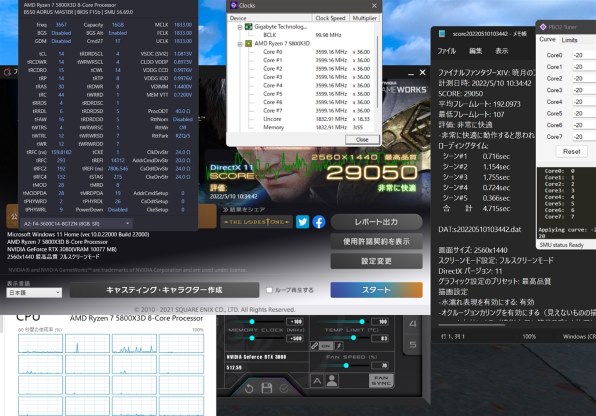Select the Uncore row in Clocks
This screenshot has height=416, width=596.
[x=303, y=119]
